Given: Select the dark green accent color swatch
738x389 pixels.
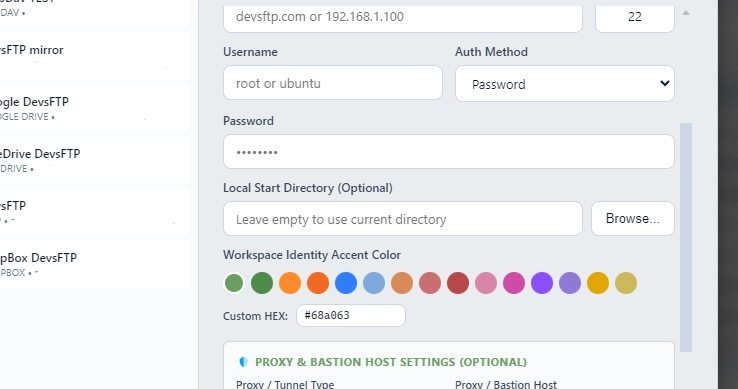Looking at the screenshot, I should pyautogui.click(x=262, y=283).
